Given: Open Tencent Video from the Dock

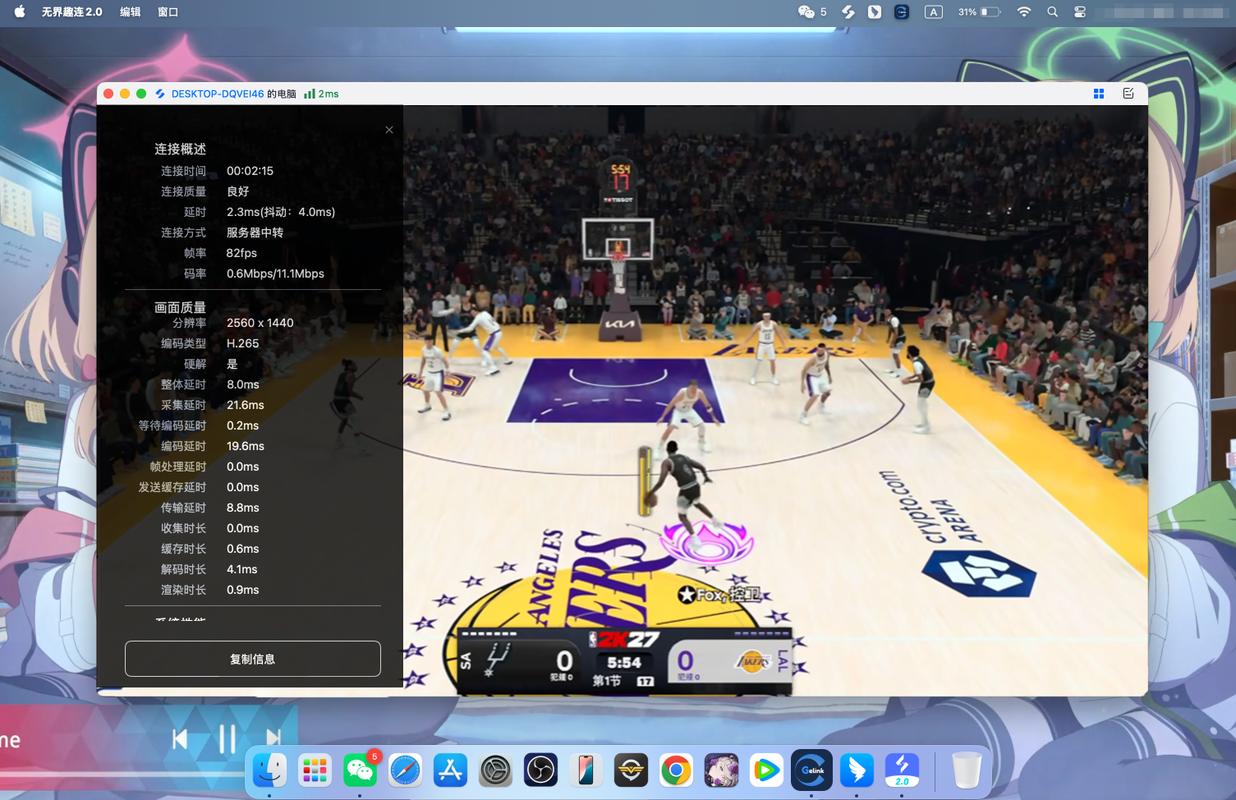Looking at the screenshot, I should 766,770.
